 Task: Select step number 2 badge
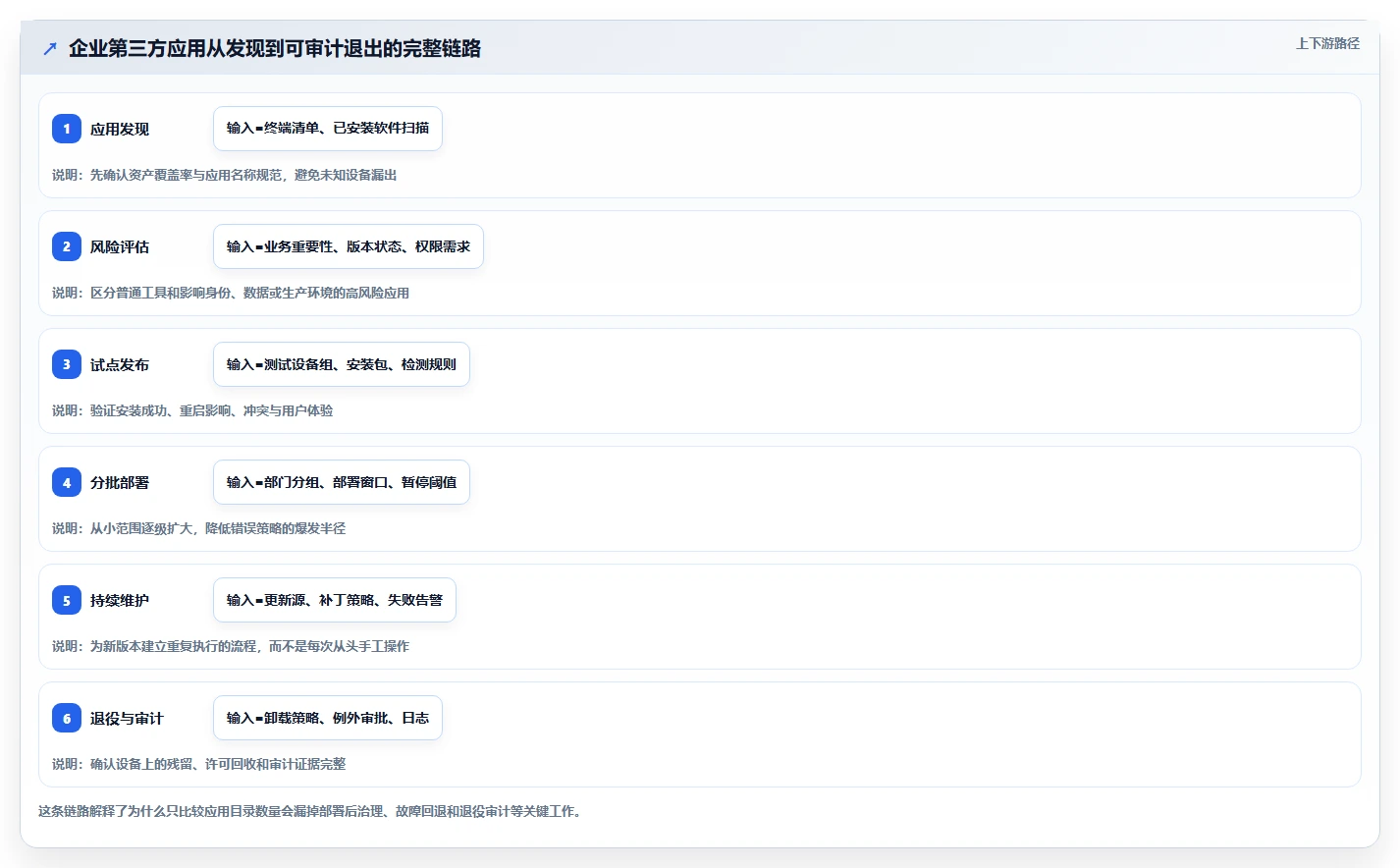tap(67, 246)
